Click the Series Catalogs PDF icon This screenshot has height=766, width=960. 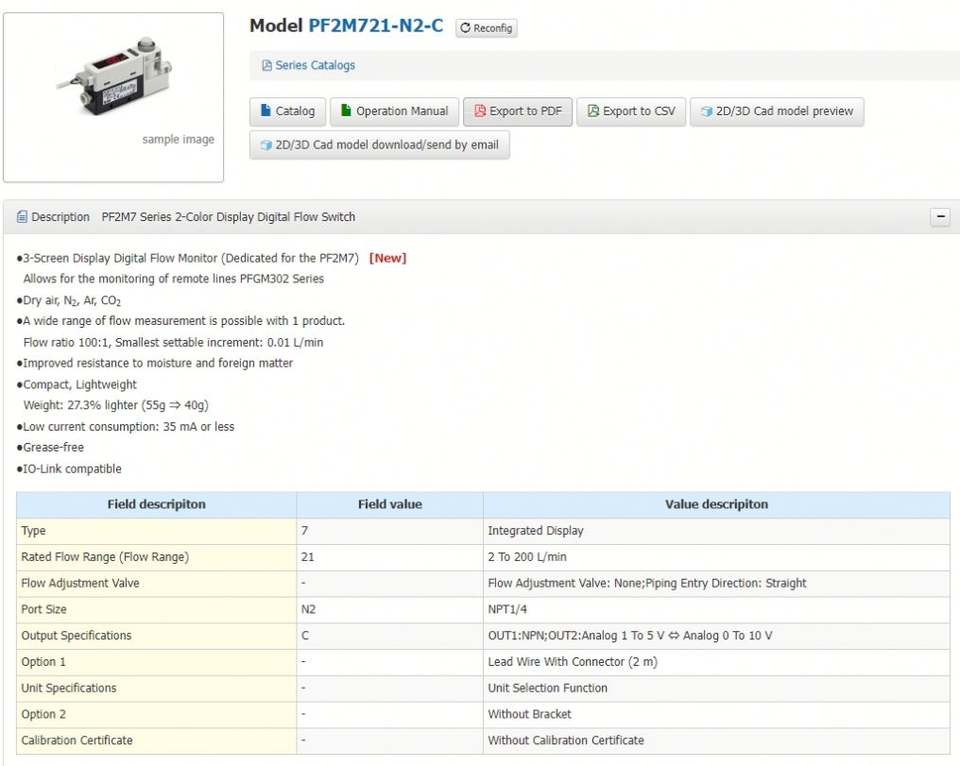267,66
